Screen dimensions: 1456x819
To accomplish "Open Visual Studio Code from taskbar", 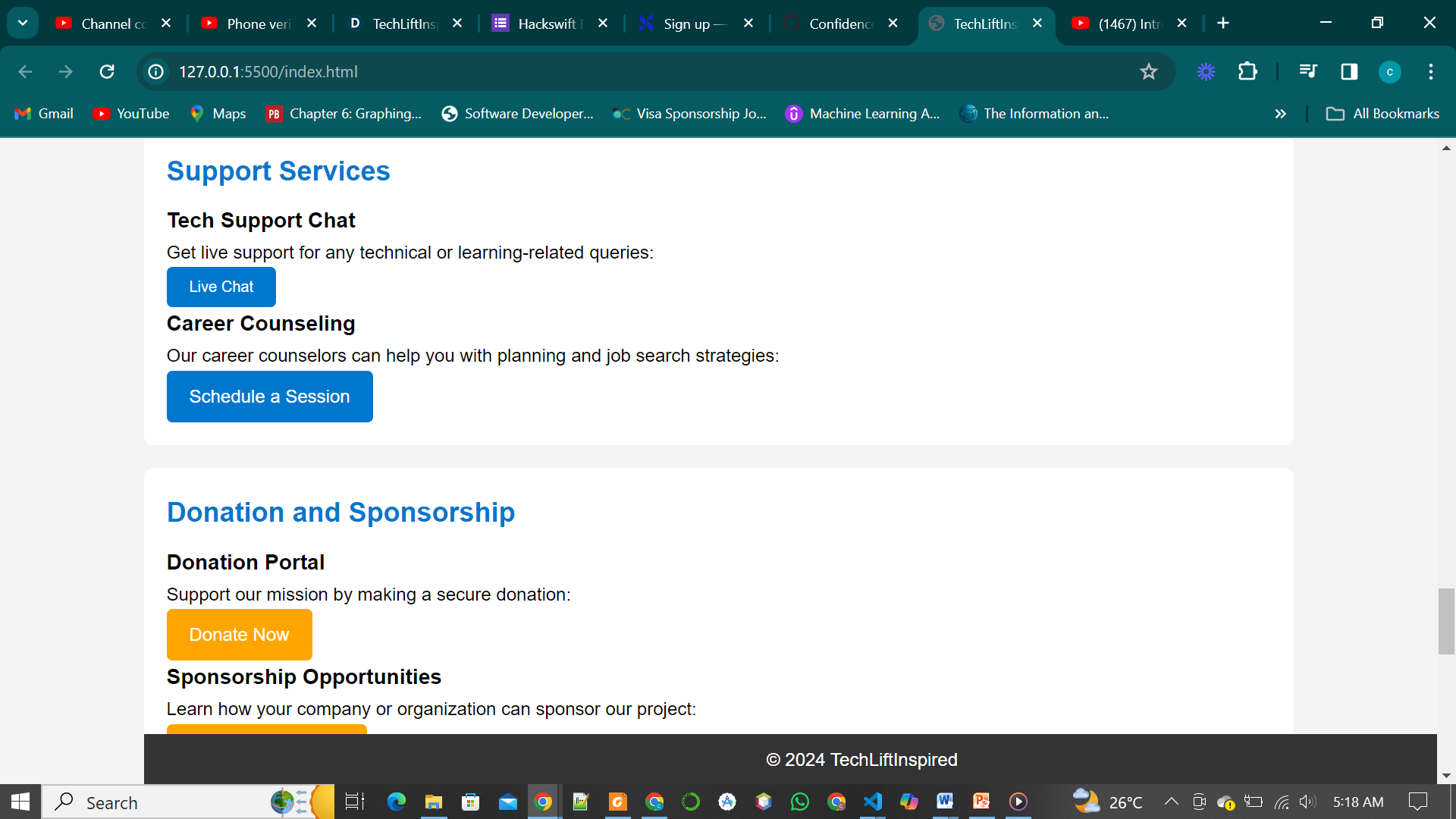I will [x=872, y=802].
